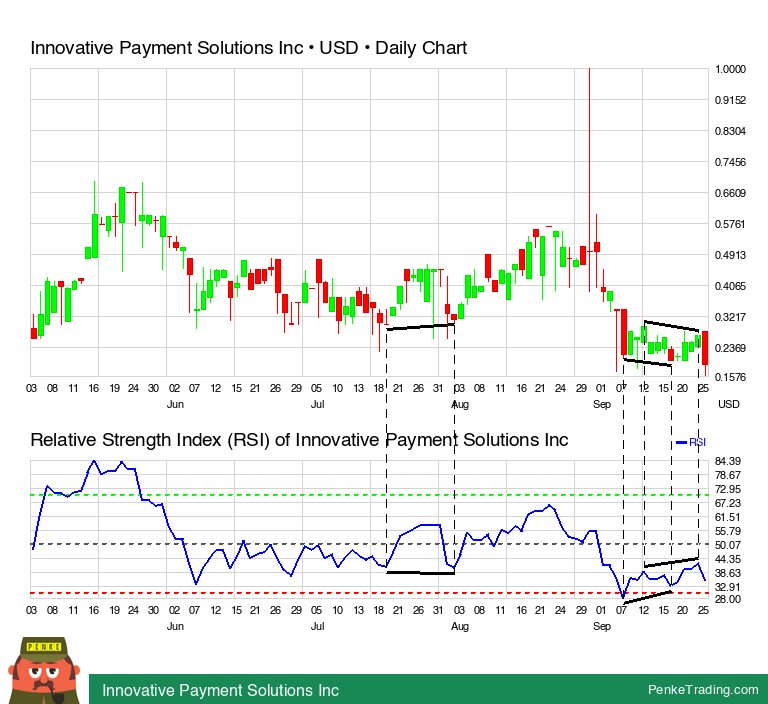The height and width of the screenshot is (704, 768).
Task: Click the Jul label under the RSI chart
Action: [x=317, y=626]
